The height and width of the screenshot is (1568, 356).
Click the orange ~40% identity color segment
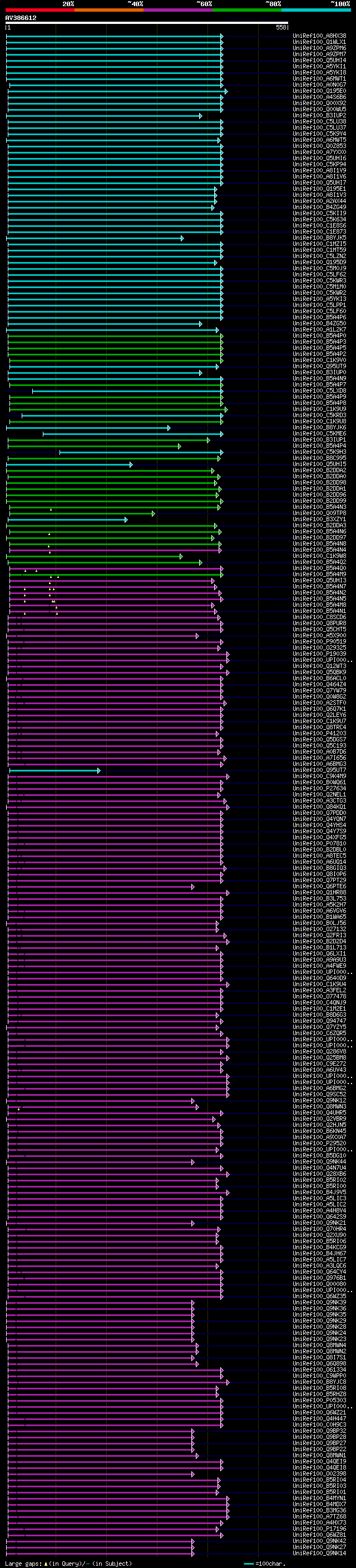tap(109, 10)
